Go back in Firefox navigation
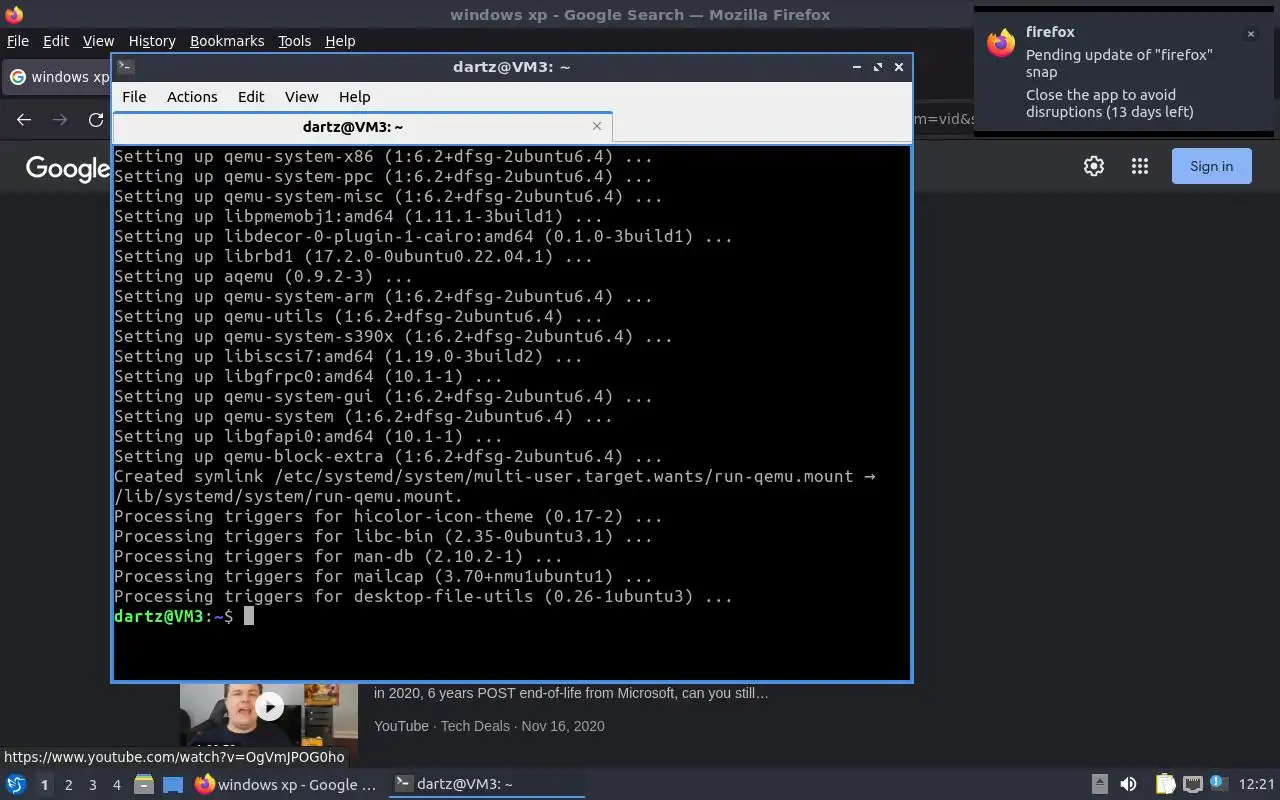This screenshot has height=800, width=1280. [x=24, y=119]
